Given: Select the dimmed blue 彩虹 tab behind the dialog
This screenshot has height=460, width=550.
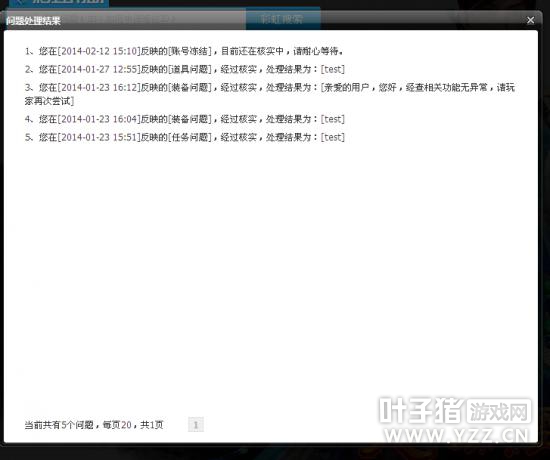Looking at the screenshot, I should pyautogui.click(x=283, y=19).
